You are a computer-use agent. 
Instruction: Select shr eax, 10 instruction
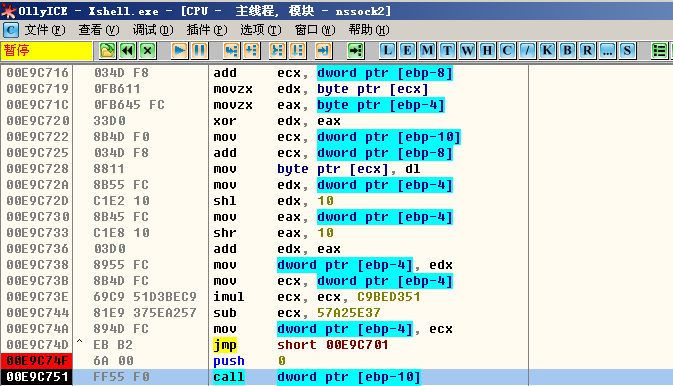click(273, 233)
